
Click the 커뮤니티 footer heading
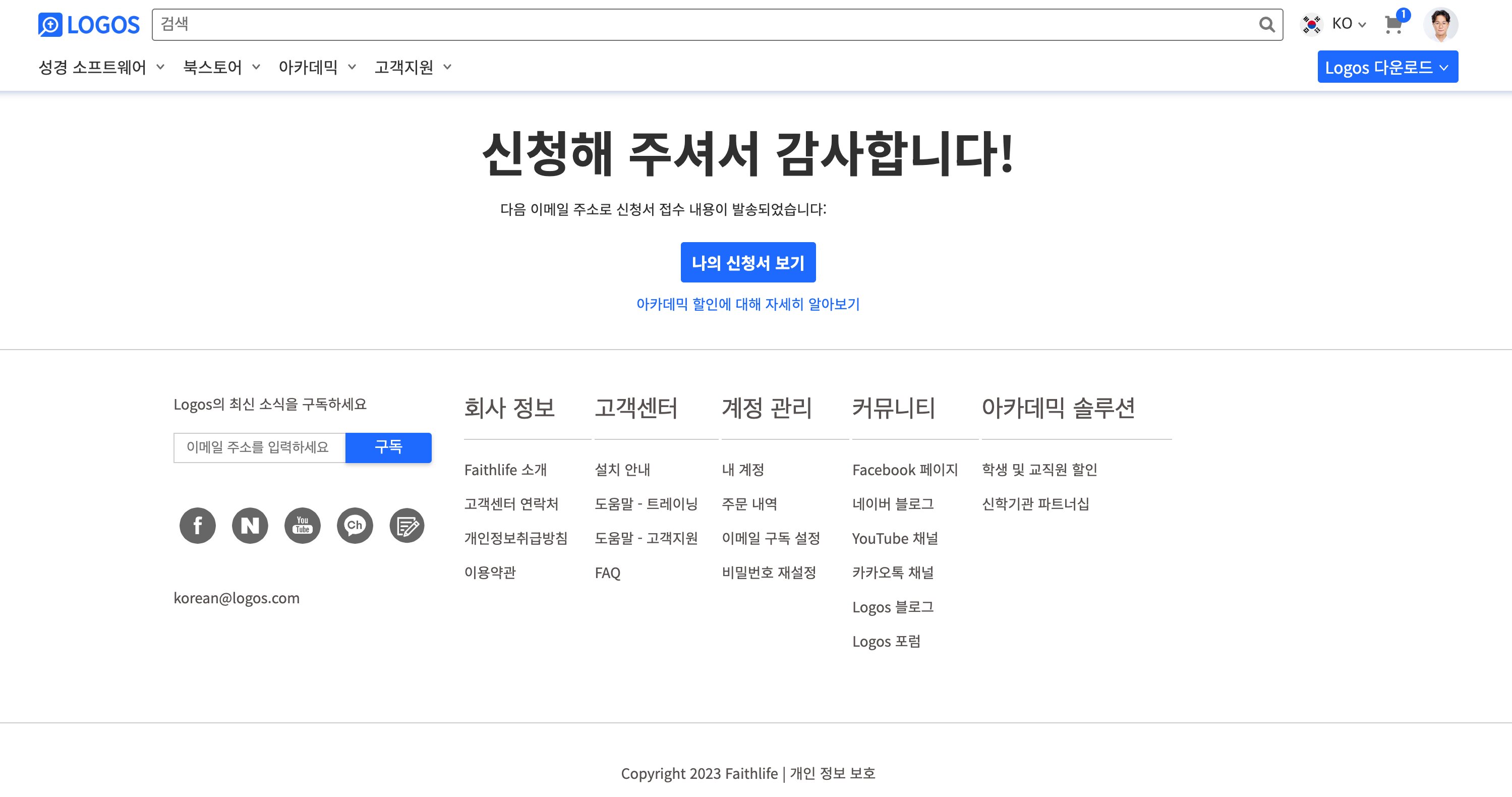pyautogui.click(x=893, y=408)
